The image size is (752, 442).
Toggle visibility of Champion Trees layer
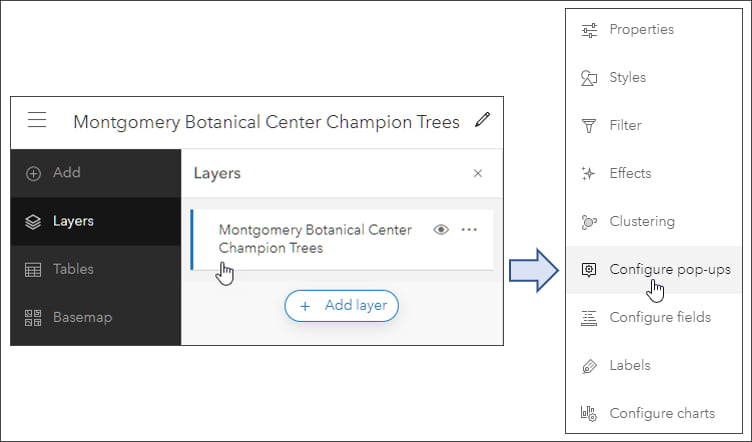click(441, 230)
